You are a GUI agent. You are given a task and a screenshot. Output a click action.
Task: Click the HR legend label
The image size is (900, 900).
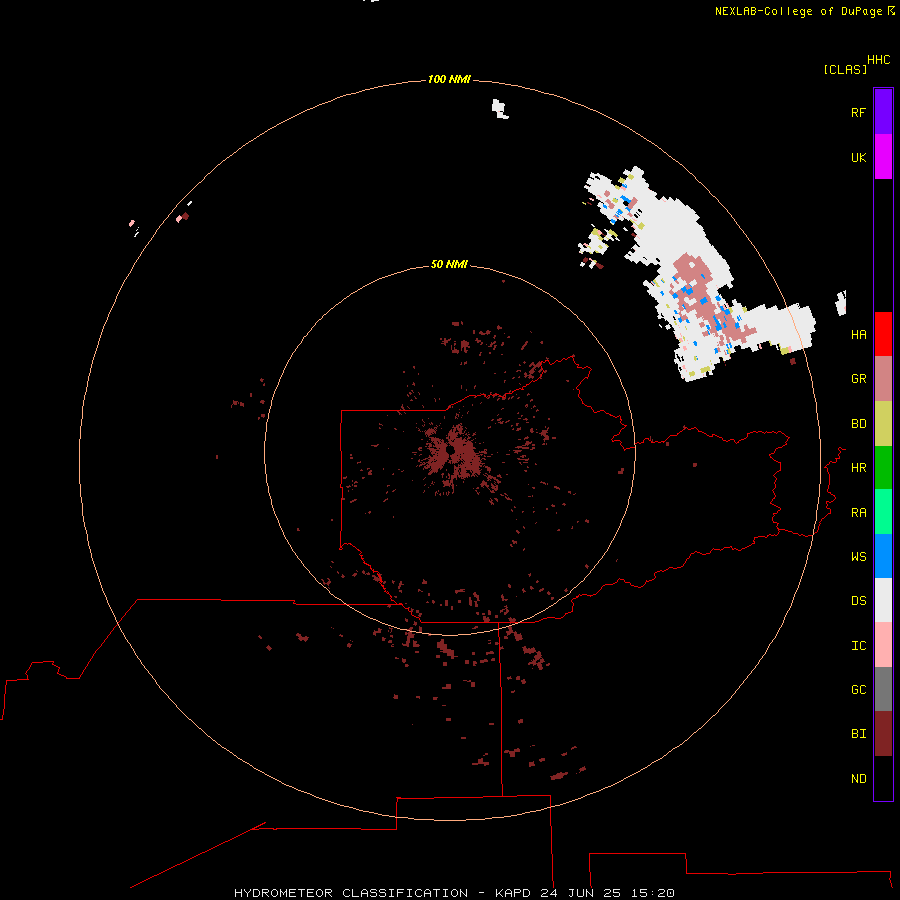point(858,468)
